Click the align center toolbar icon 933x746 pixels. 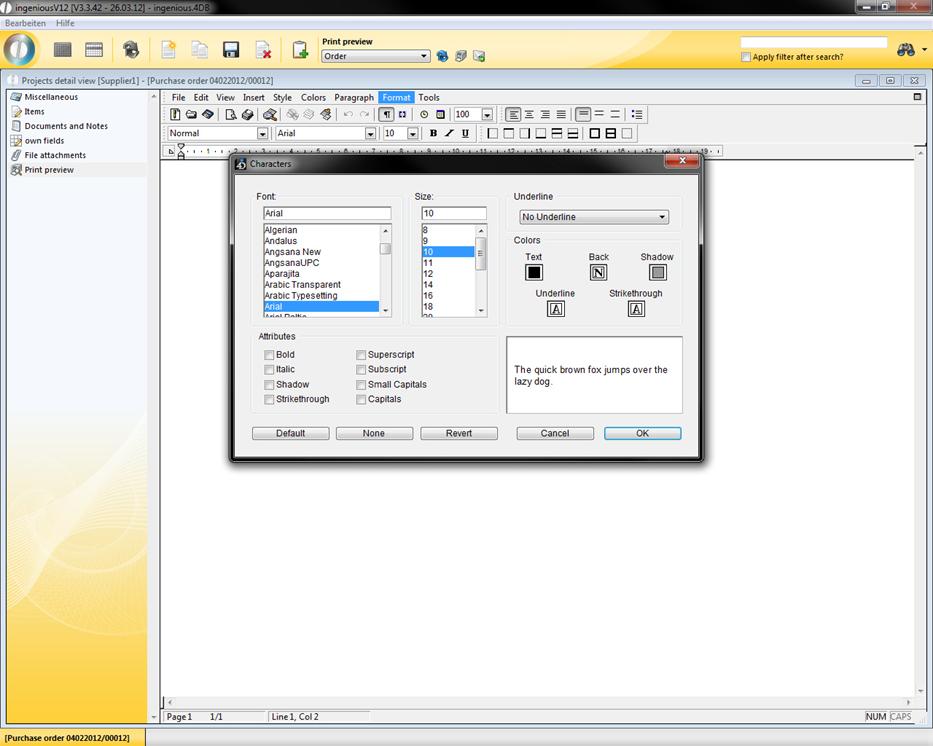pos(529,115)
